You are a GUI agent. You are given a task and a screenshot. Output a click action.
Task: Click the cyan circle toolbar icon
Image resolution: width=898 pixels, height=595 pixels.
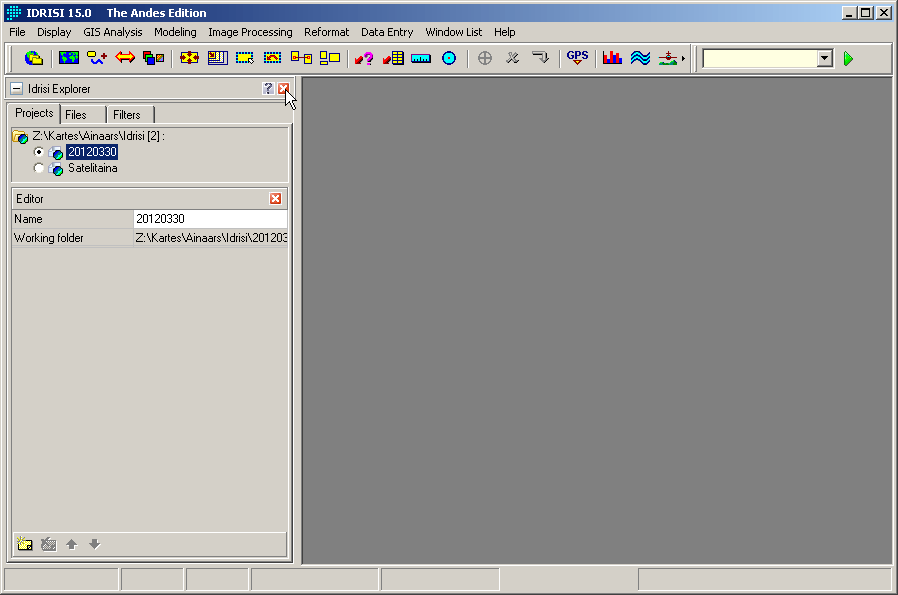[449, 58]
